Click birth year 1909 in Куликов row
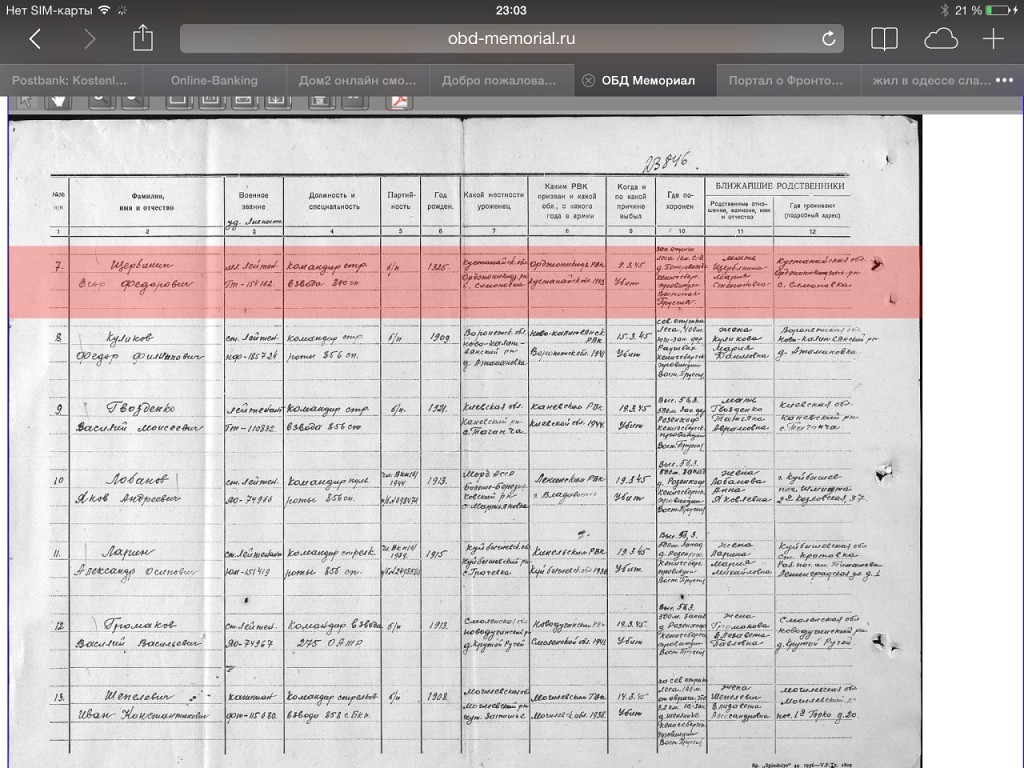The height and width of the screenshot is (768, 1024). 440,338
